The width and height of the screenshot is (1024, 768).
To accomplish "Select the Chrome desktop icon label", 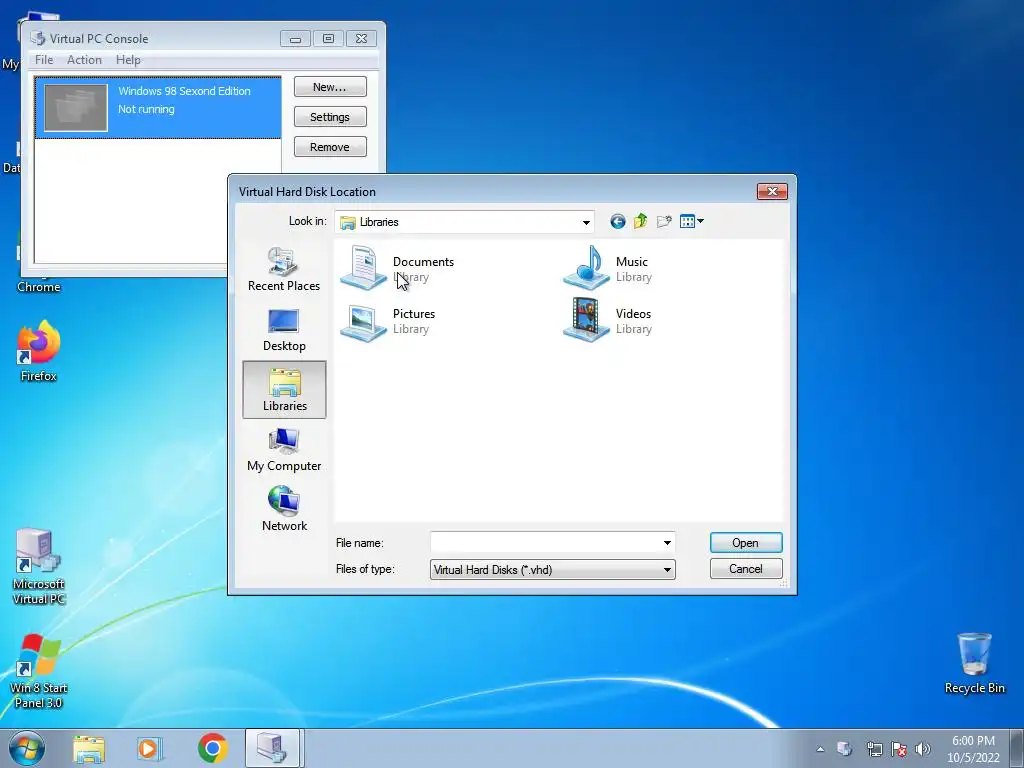I will click(39, 287).
